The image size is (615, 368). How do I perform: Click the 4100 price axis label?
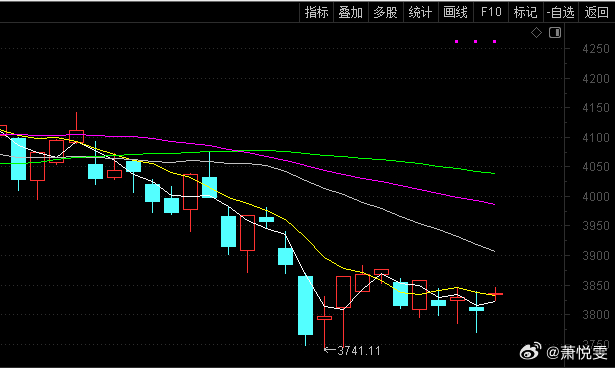pyautogui.click(x=596, y=138)
